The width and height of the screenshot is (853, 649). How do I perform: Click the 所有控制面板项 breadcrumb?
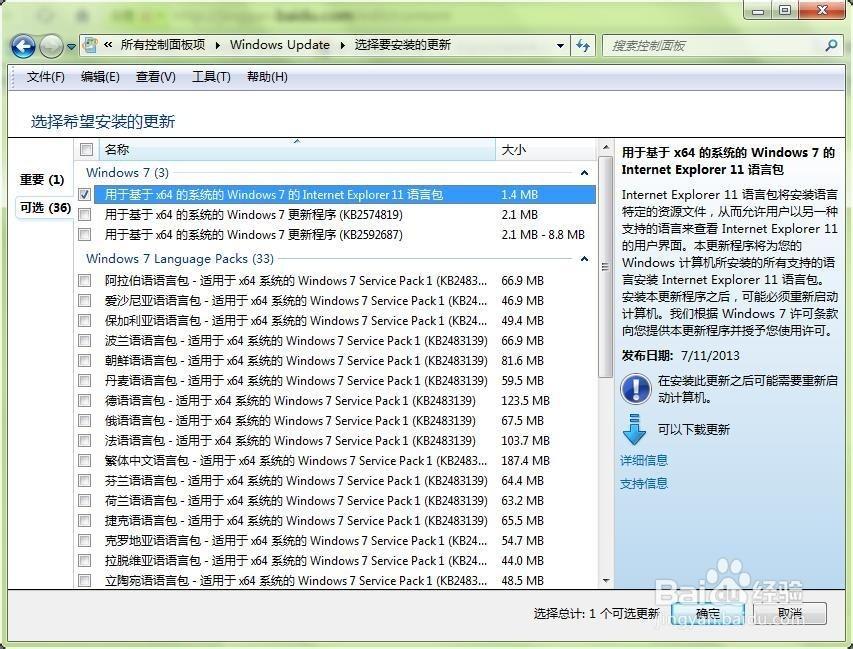click(x=163, y=45)
